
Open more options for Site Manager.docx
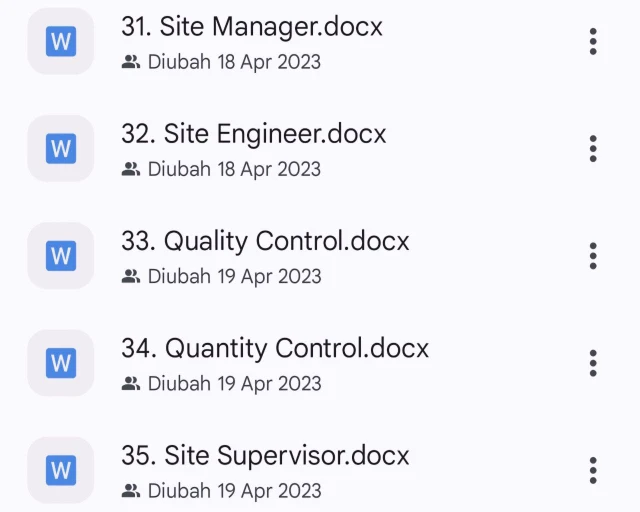(593, 42)
